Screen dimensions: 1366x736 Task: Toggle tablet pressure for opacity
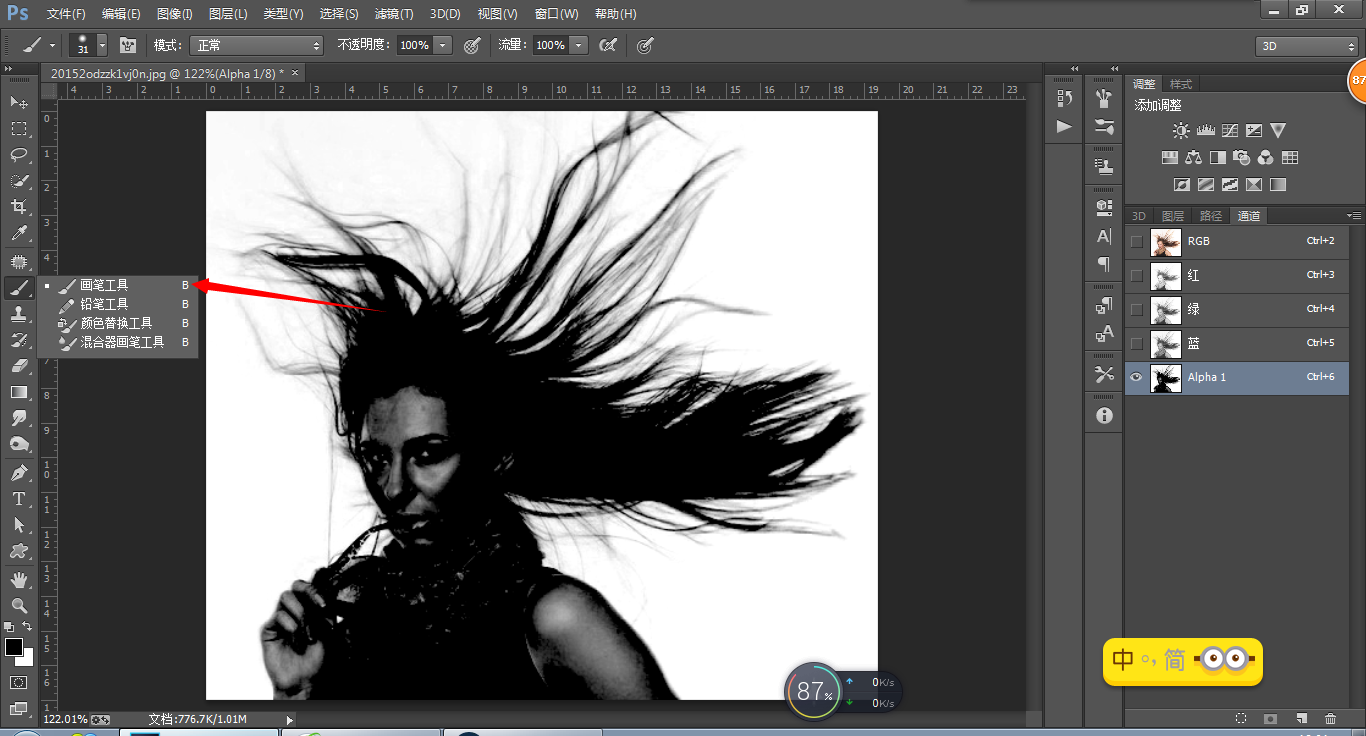pos(473,45)
